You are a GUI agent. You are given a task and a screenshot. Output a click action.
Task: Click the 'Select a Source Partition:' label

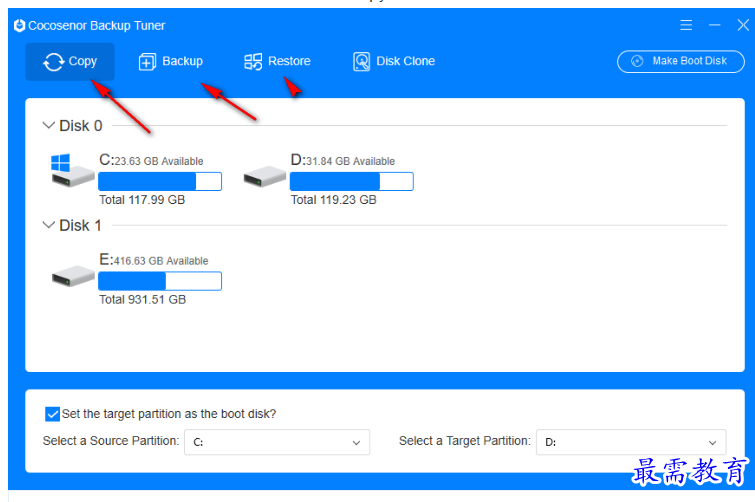pyautogui.click(x=111, y=441)
